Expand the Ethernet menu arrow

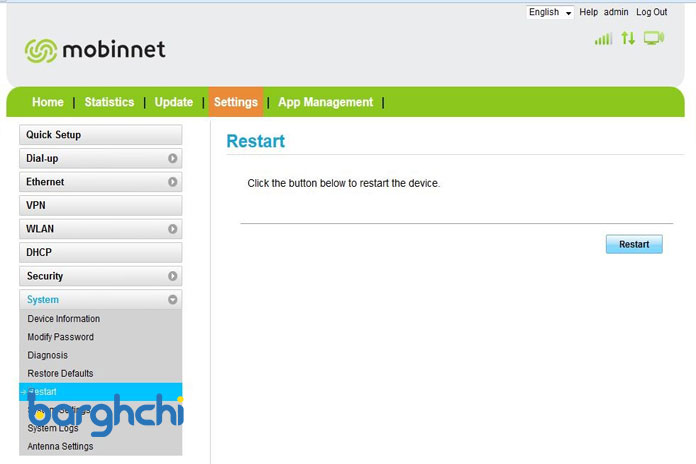click(x=173, y=182)
